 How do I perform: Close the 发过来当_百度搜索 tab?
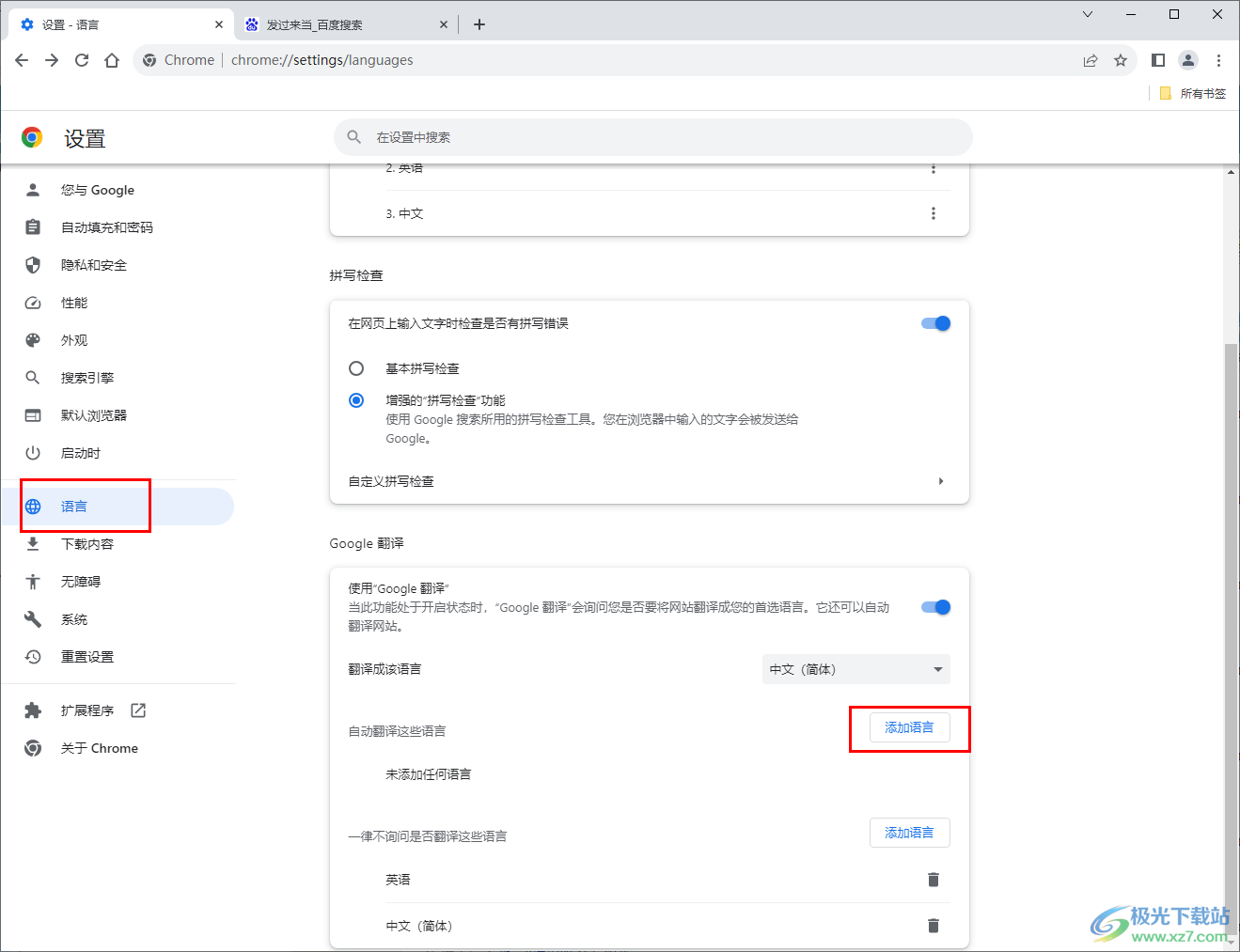pos(444,24)
